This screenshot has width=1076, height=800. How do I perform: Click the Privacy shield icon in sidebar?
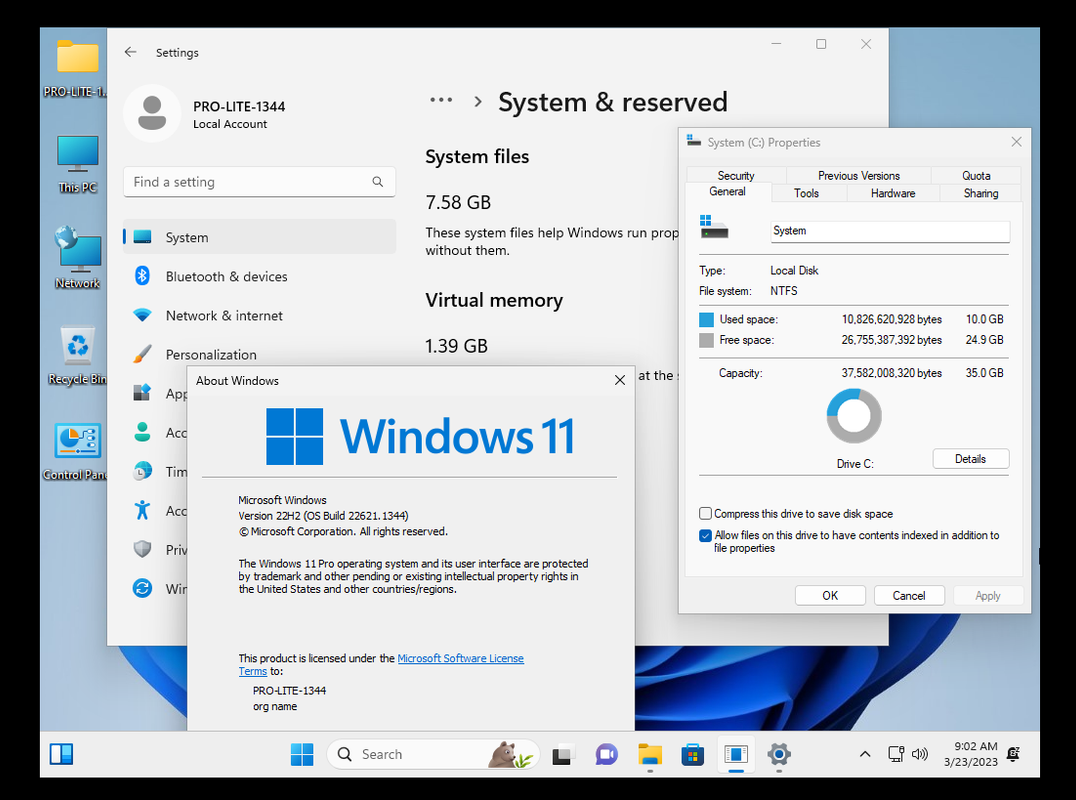pos(142,549)
